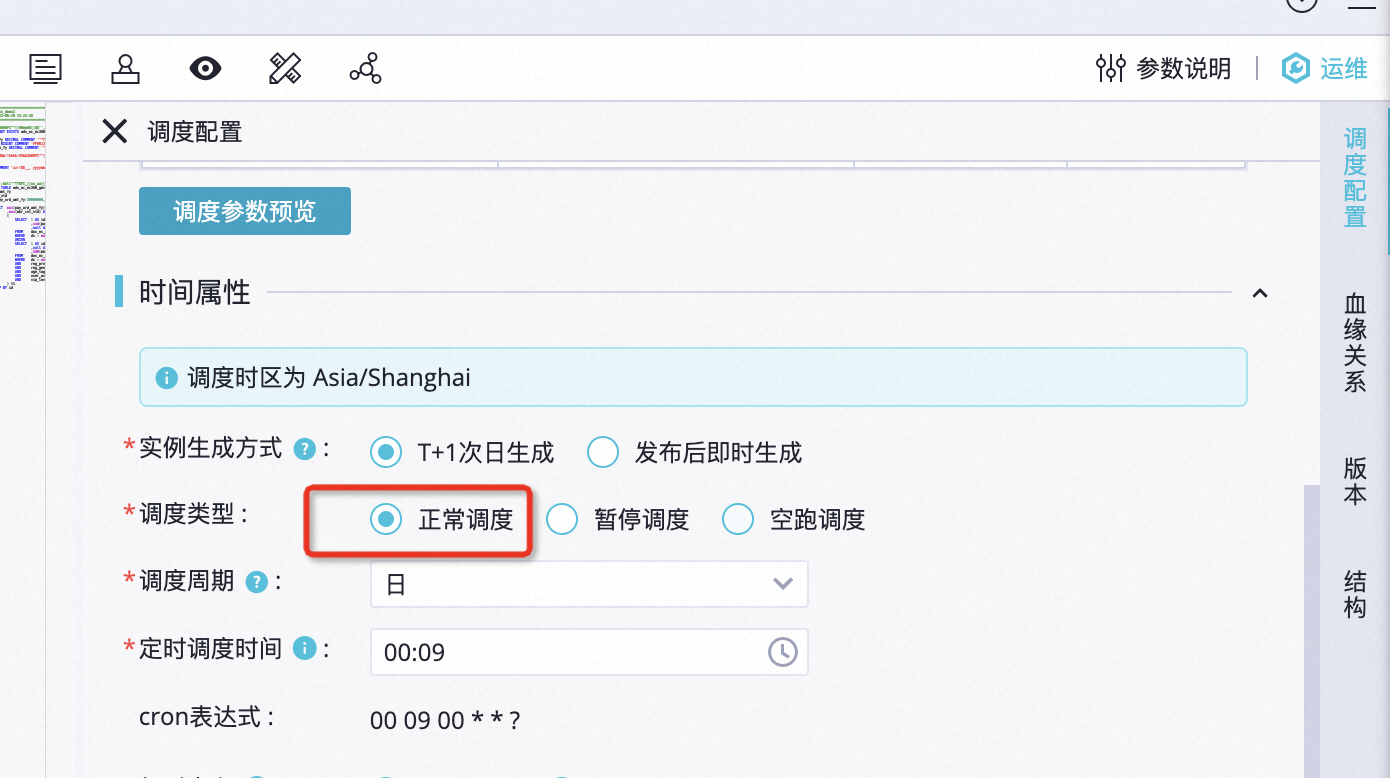
Task: Open the 调度周期 dropdown
Action: point(589,584)
